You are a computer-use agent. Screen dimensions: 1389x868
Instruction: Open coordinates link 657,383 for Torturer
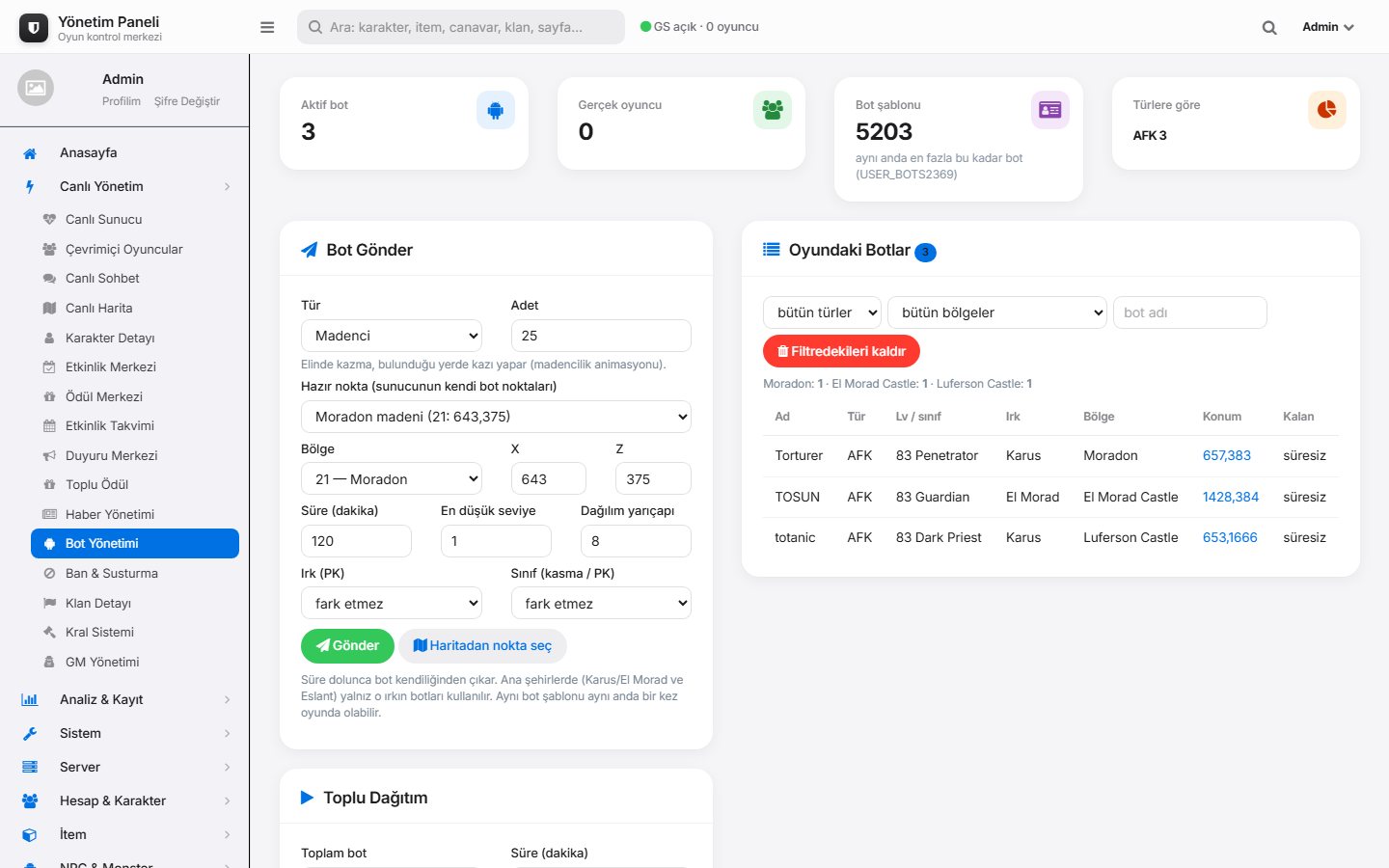[x=1227, y=456]
